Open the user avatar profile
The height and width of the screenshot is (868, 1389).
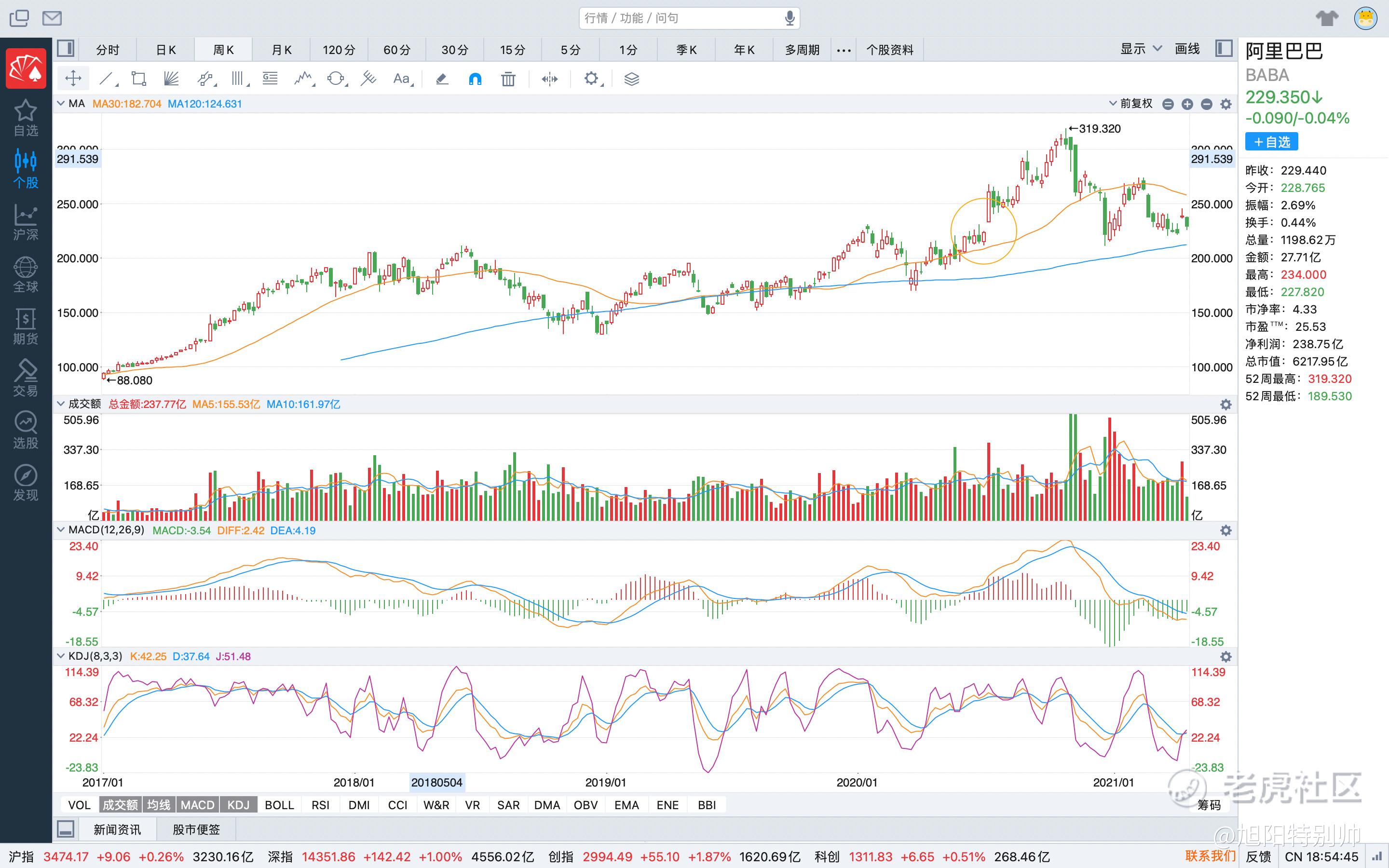(x=1365, y=18)
